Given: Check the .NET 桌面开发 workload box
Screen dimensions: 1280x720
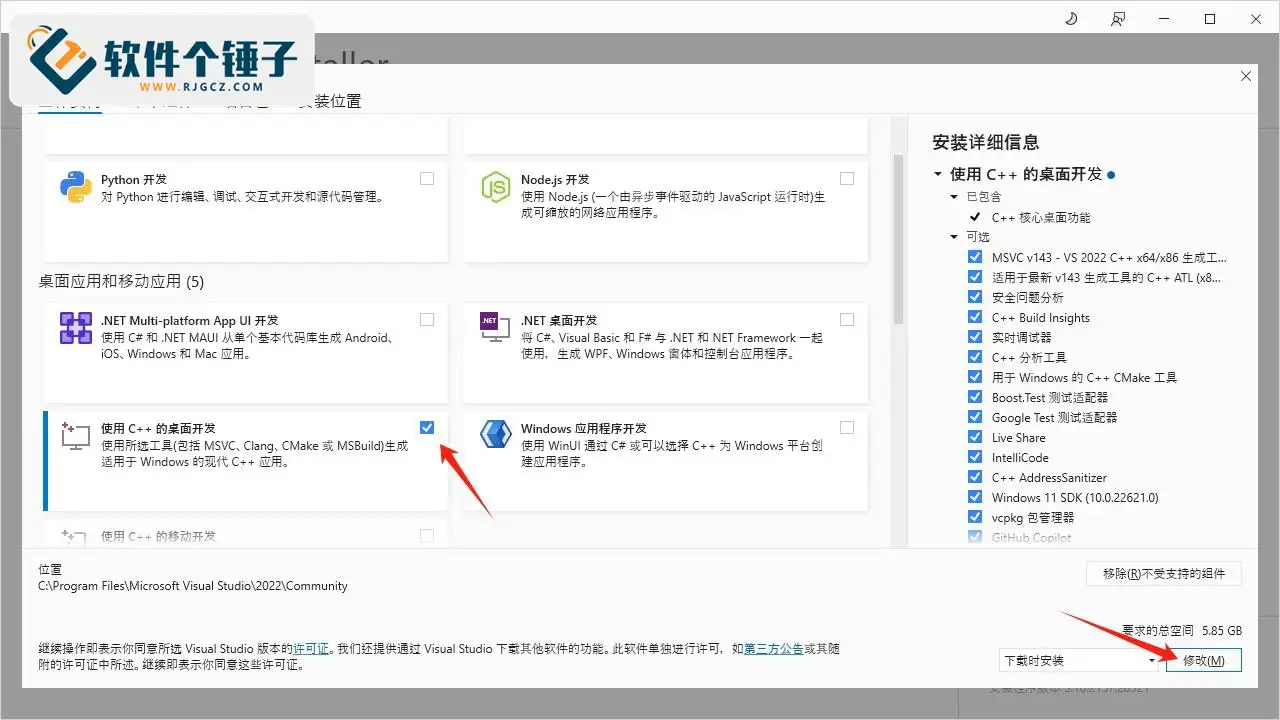Looking at the screenshot, I should pos(847,320).
